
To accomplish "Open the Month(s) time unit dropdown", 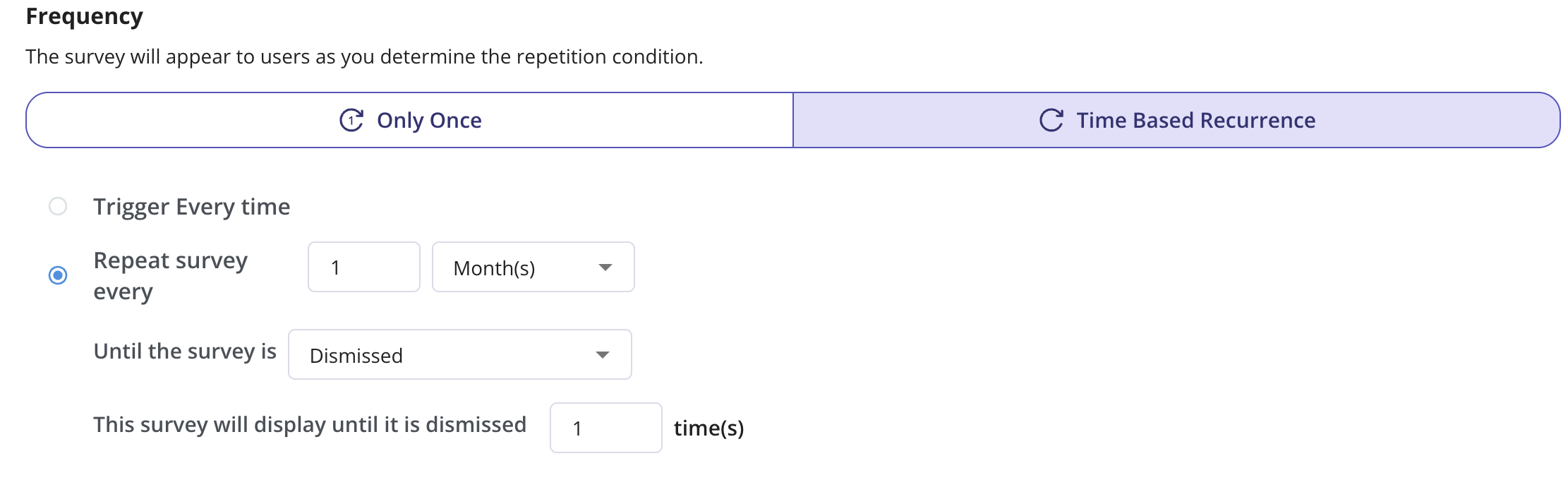I will (533, 268).
